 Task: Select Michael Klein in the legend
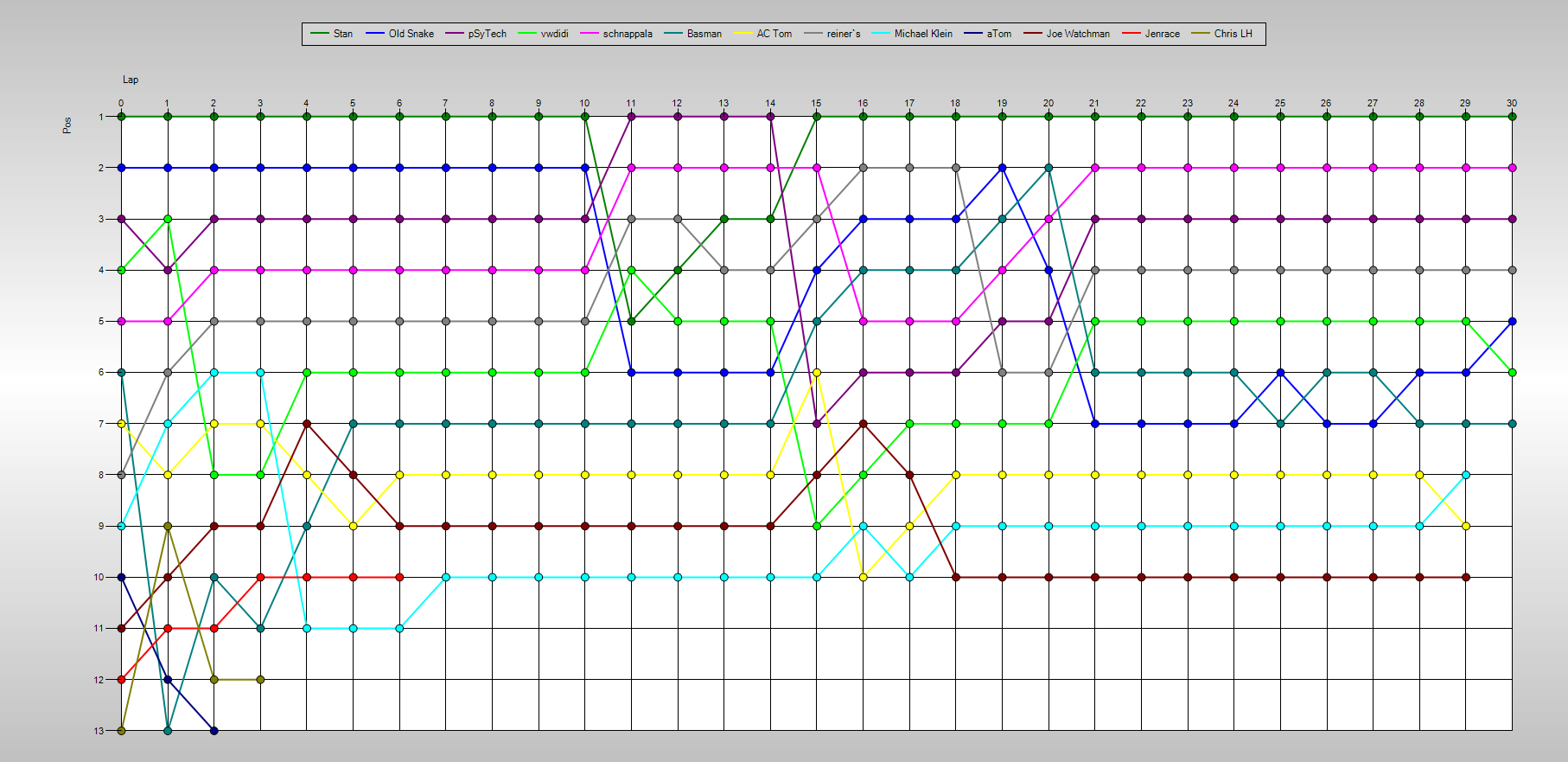(x=922, y=34)
